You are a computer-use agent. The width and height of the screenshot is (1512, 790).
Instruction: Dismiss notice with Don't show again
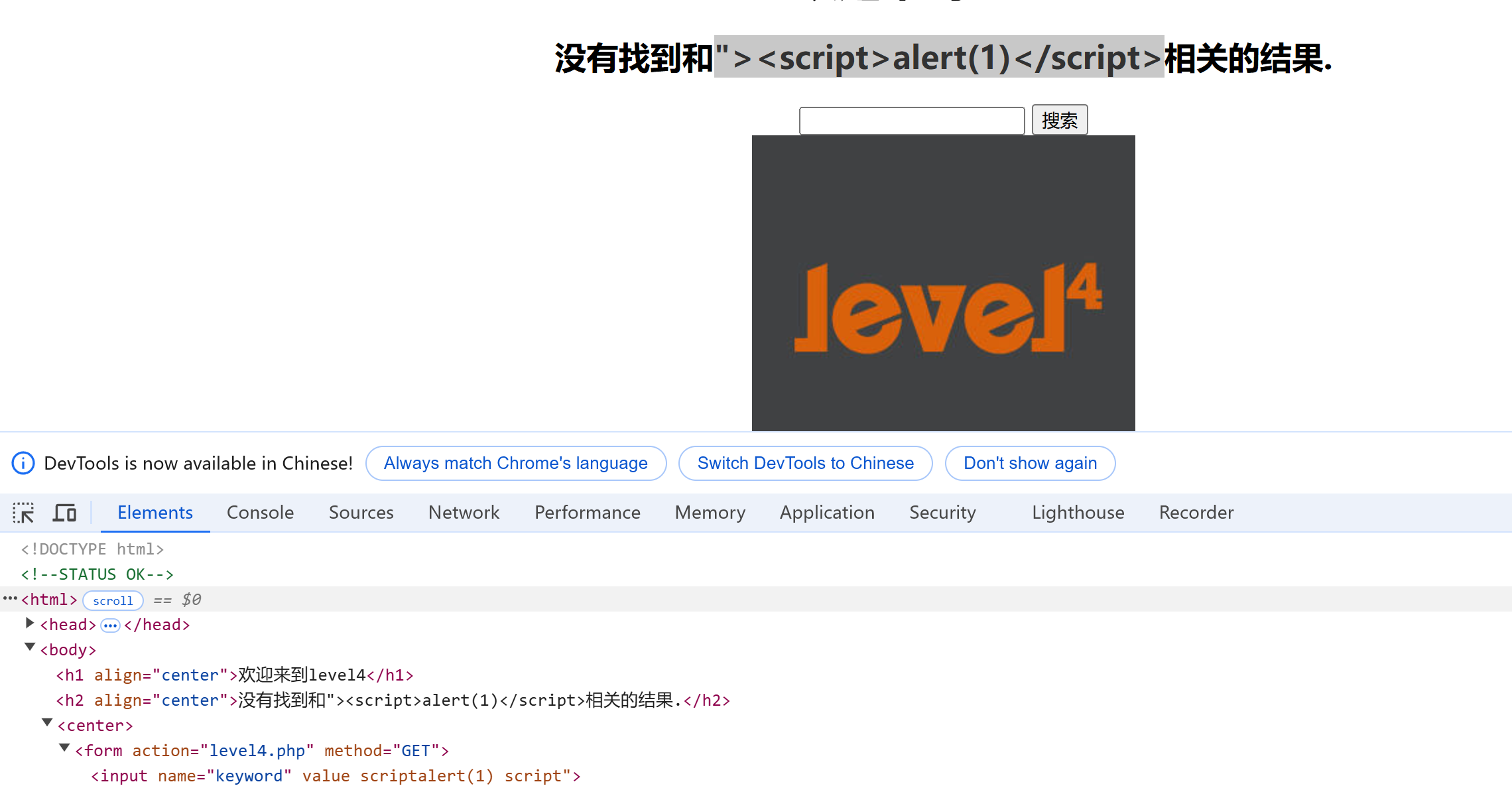(x=1029, y=463)
